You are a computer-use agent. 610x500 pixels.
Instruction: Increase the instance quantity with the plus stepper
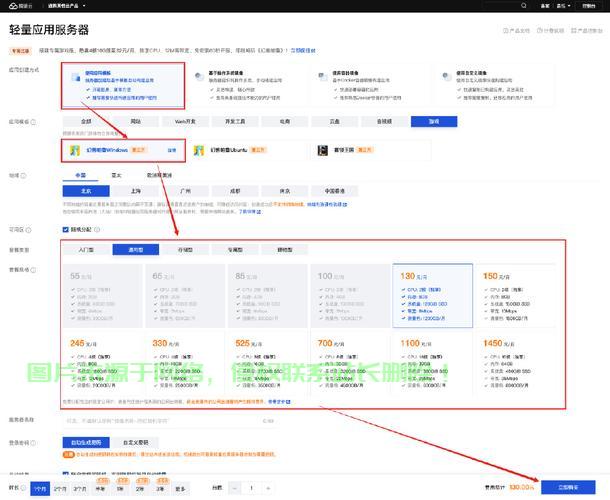pyautogui.click(x=268, y=488)
